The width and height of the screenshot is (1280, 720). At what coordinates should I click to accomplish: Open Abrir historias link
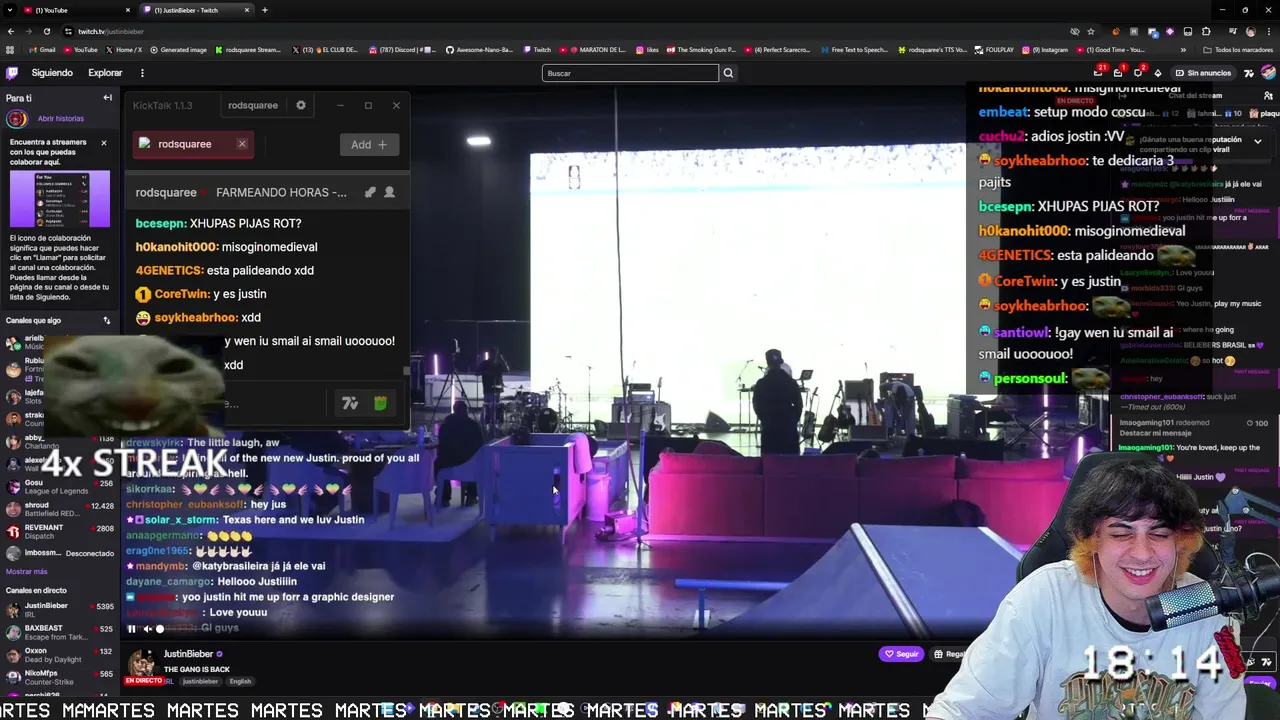point(61,118)
